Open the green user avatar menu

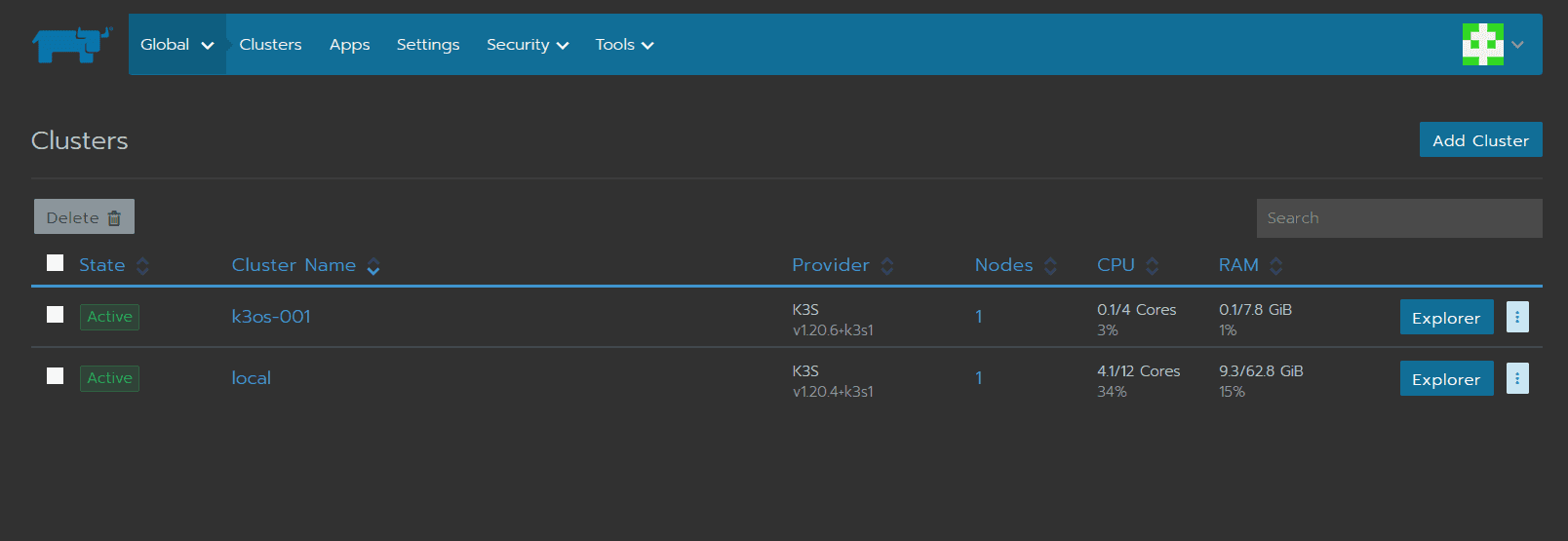(1493, 44)
